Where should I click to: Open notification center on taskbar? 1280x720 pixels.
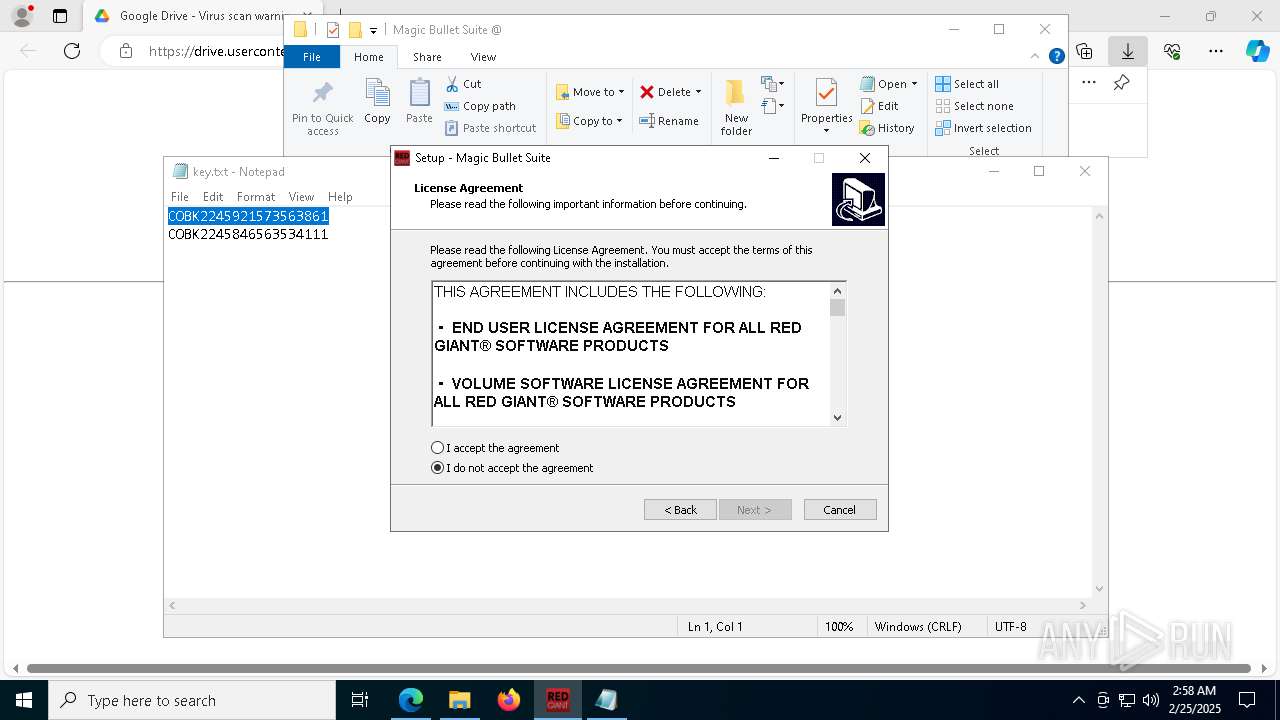coord(1247,700)
